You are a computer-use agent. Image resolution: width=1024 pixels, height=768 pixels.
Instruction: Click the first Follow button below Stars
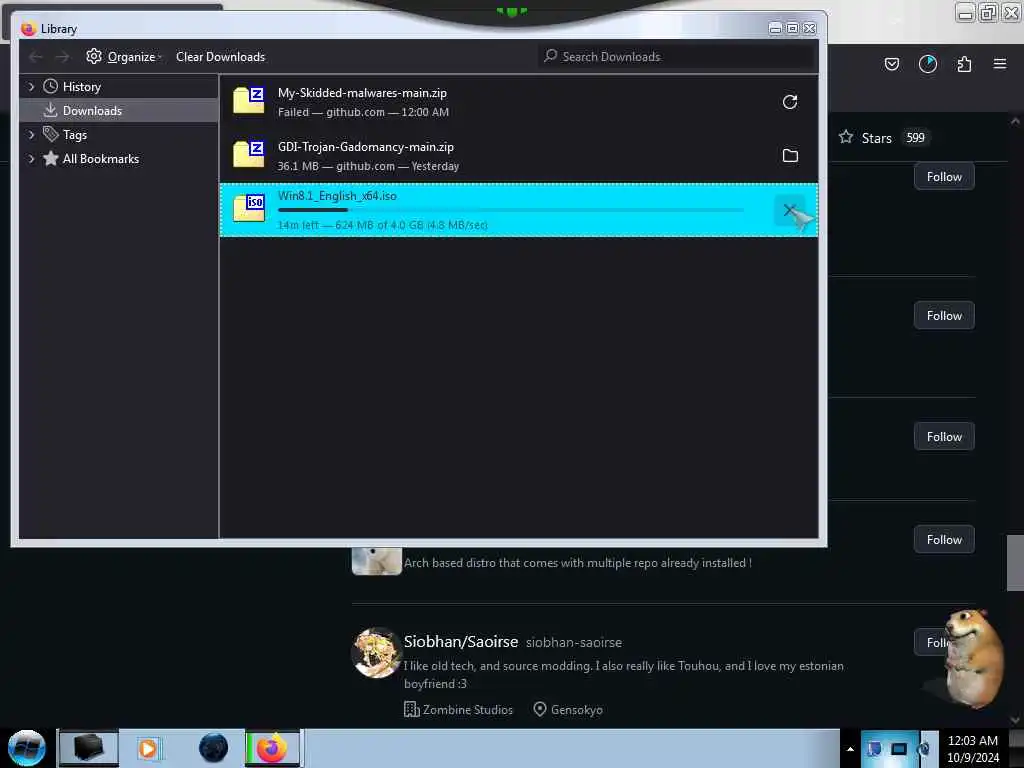[944, 177]
